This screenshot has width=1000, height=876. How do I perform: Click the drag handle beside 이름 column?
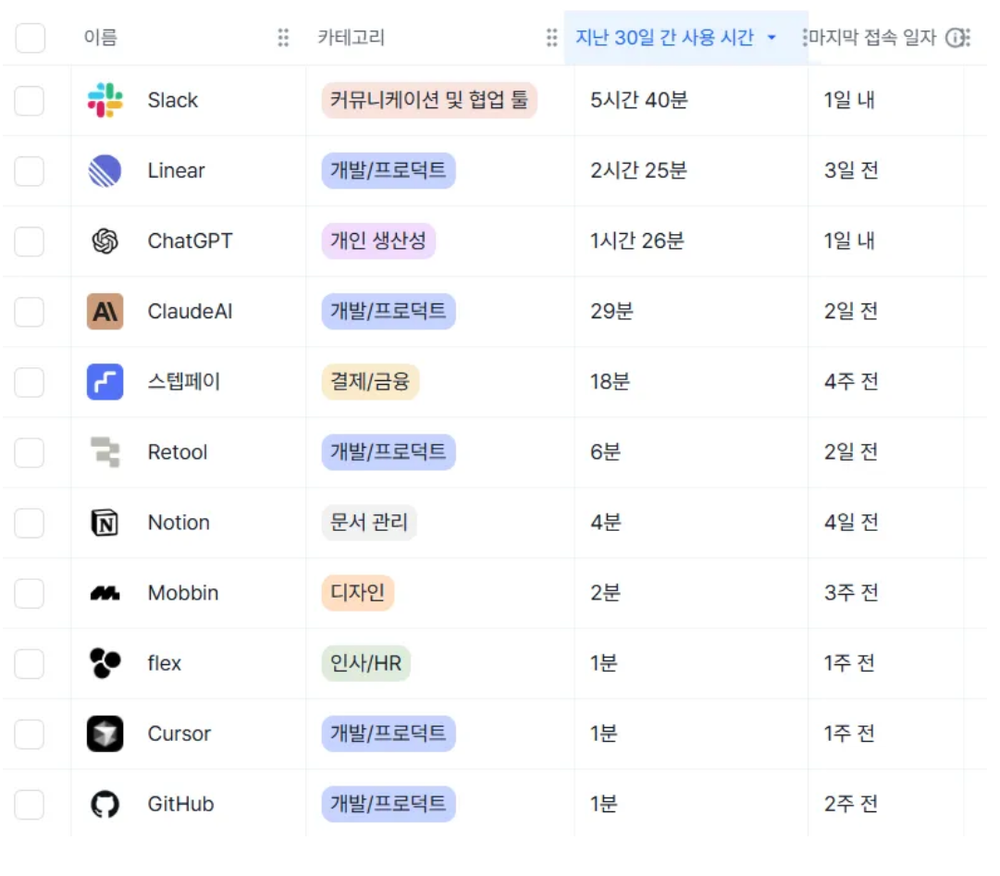283,37
